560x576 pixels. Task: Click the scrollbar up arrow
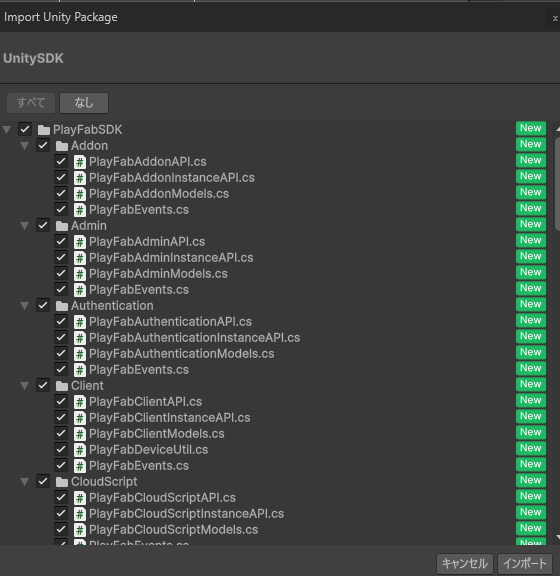click(558, 129)
